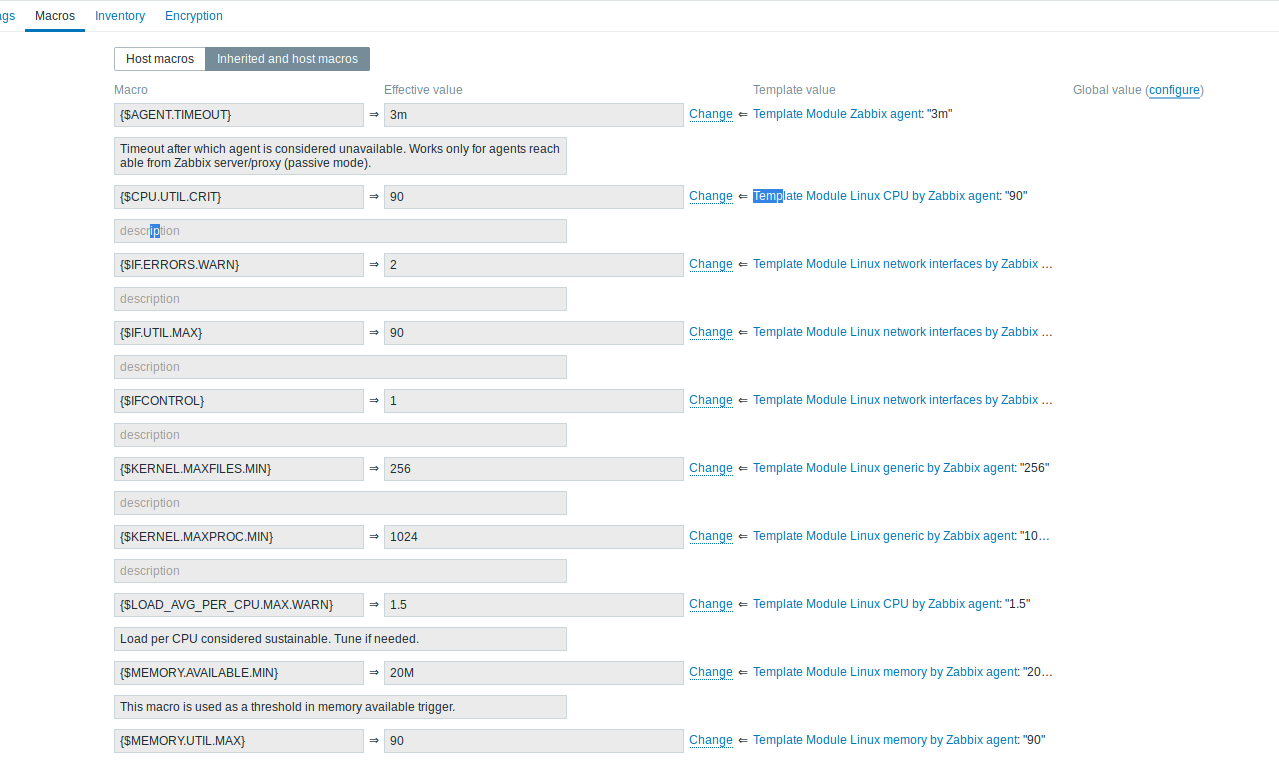1279x760 pixels.
Task: Click Change for the {$CPU.UTIL.CRIT} macro
Action: (x=710, y=196)
